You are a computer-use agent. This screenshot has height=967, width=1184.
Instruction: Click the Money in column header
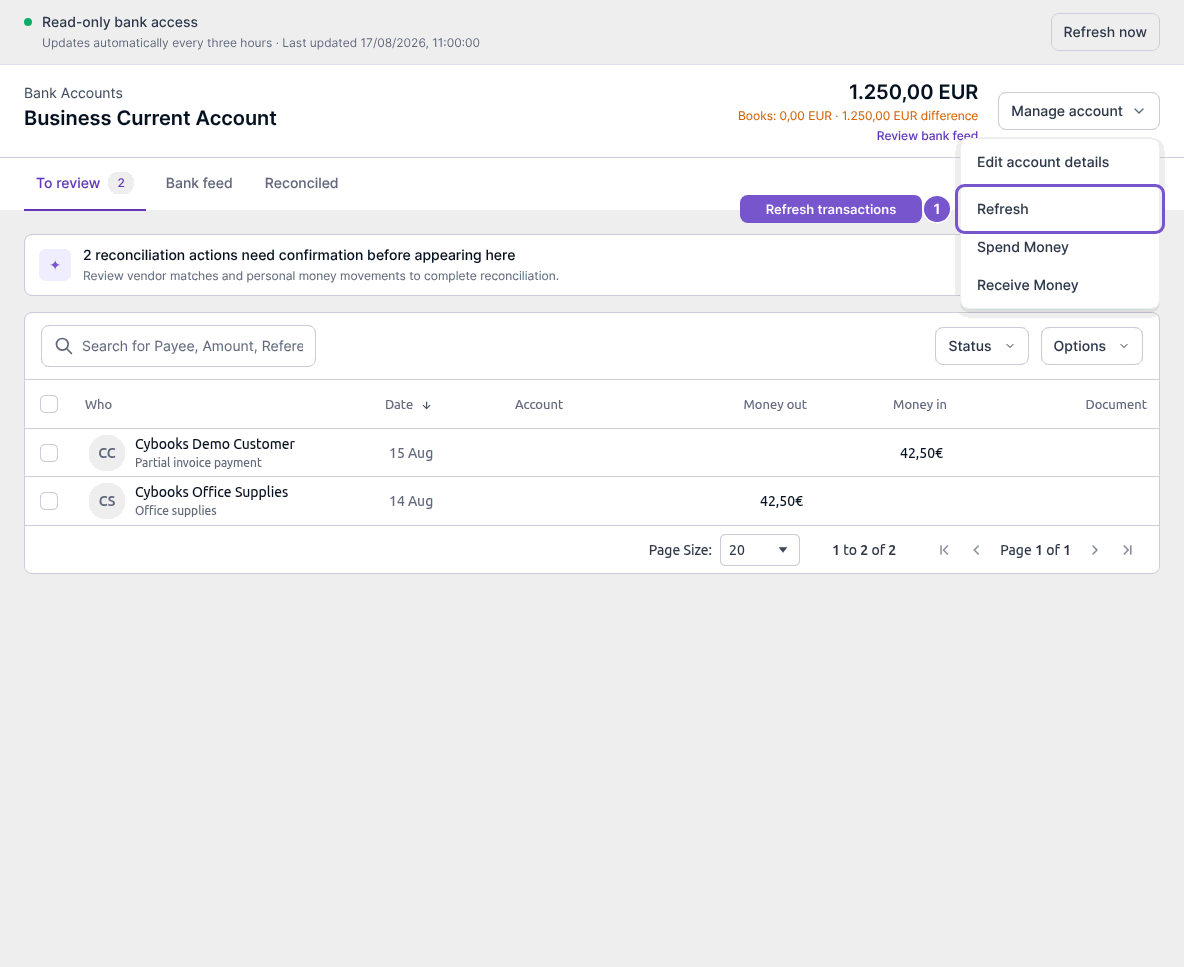pyautogui.click(x=920, y=405)
